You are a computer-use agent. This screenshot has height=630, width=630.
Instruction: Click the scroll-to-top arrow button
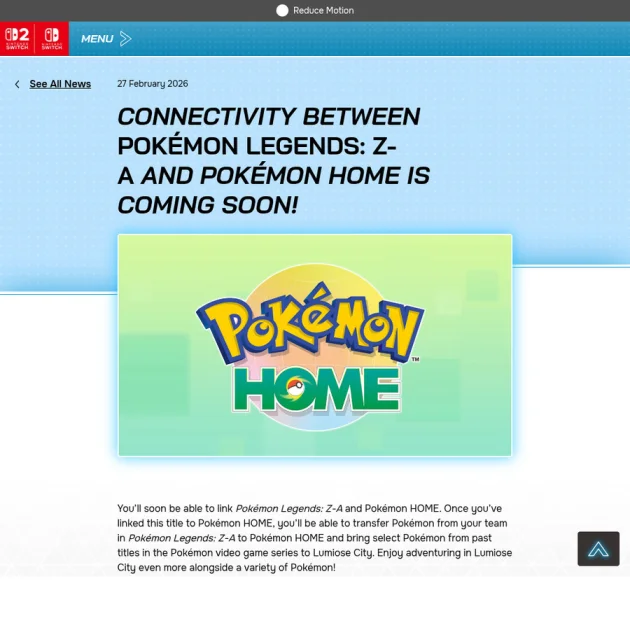click(x=598, y=549)
